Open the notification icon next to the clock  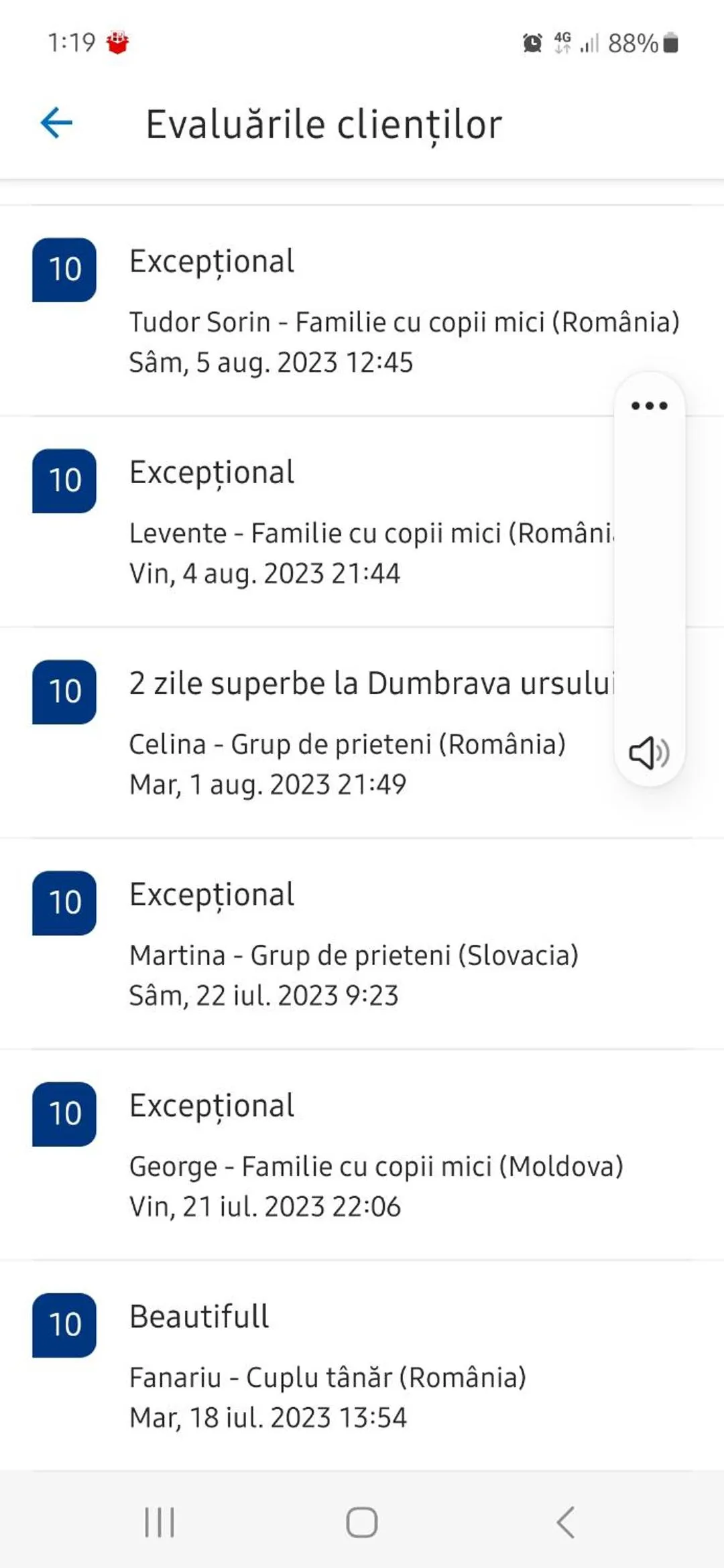pos(117,42)
